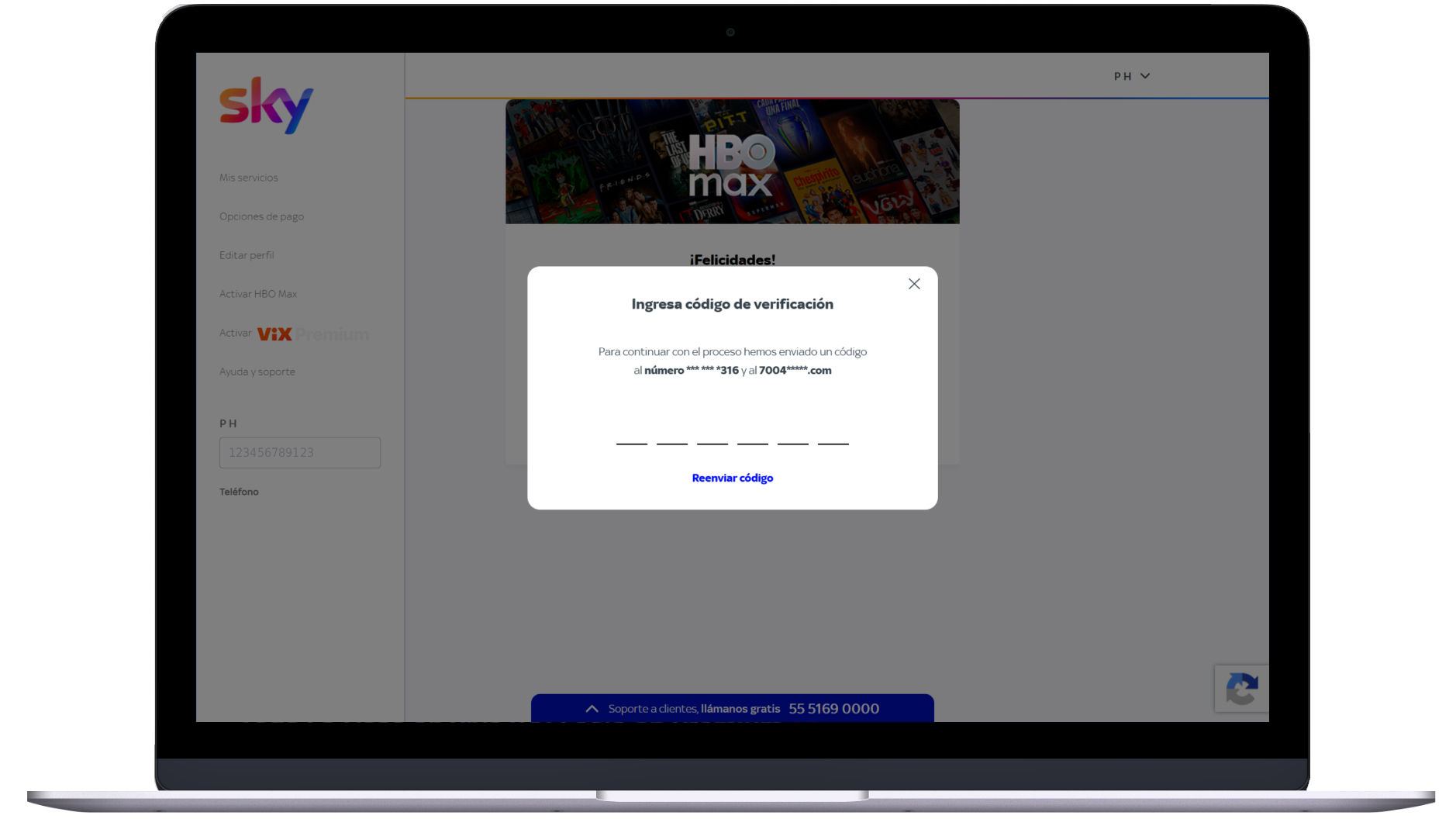Close the verification code dialog

point(914,284)
